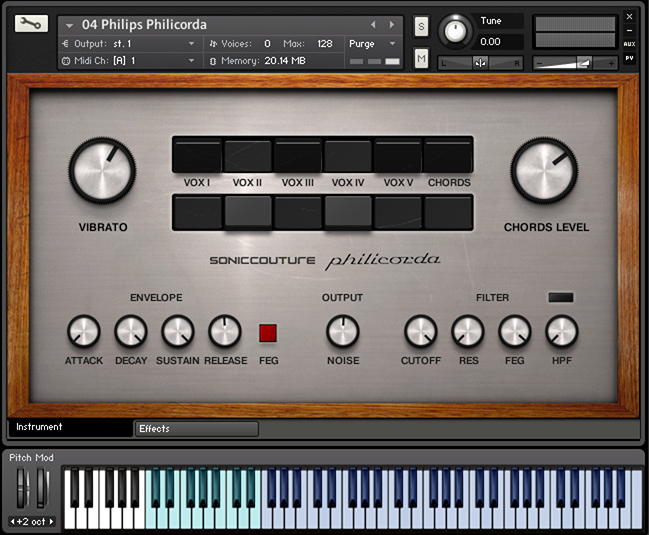Click the output meter display at the top right
This screenshot has width=649, height=535.
(x=575, y=32)
